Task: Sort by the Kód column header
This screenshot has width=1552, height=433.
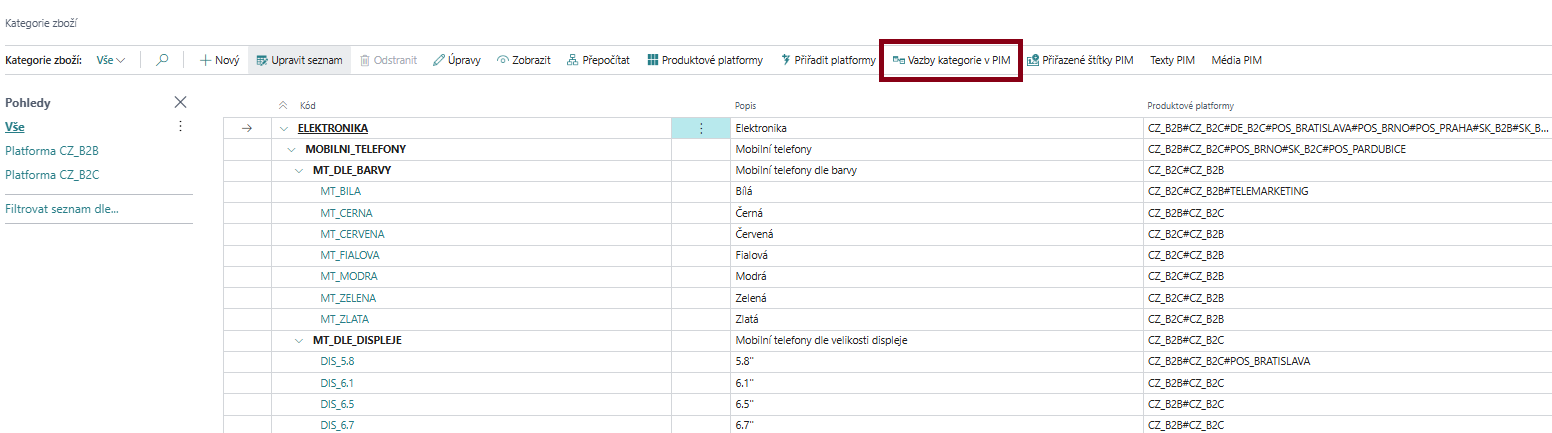Action: [x=308, y=105]
